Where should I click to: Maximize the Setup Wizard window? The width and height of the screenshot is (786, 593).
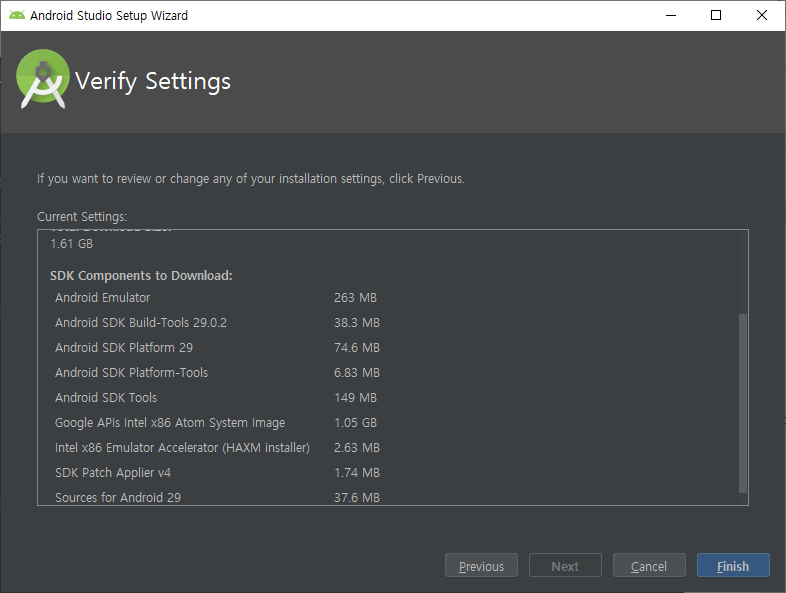tap(716, 15)
